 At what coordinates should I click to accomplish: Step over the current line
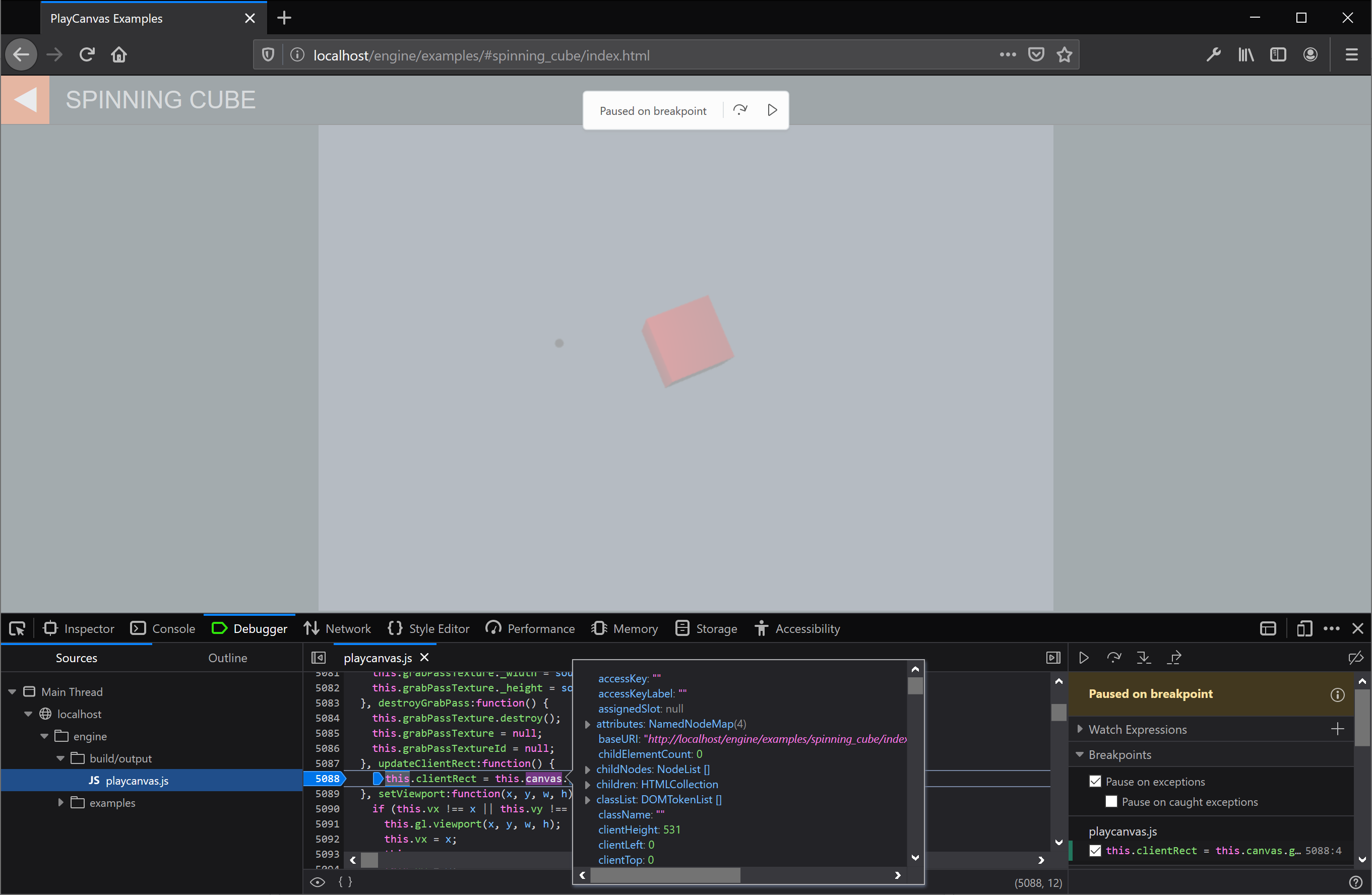[1114, 657]
